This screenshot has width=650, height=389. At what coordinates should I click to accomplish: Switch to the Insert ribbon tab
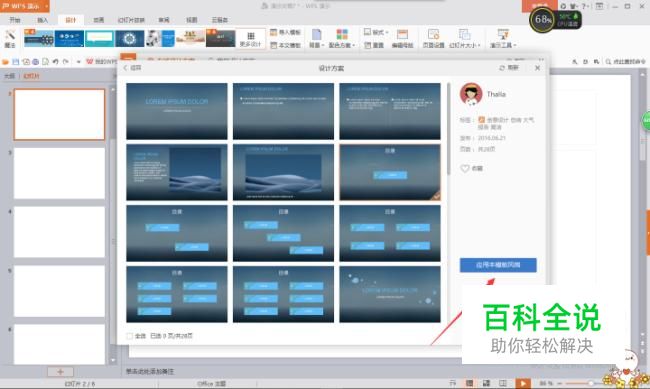pyautogui.click(x=43, y=19)
